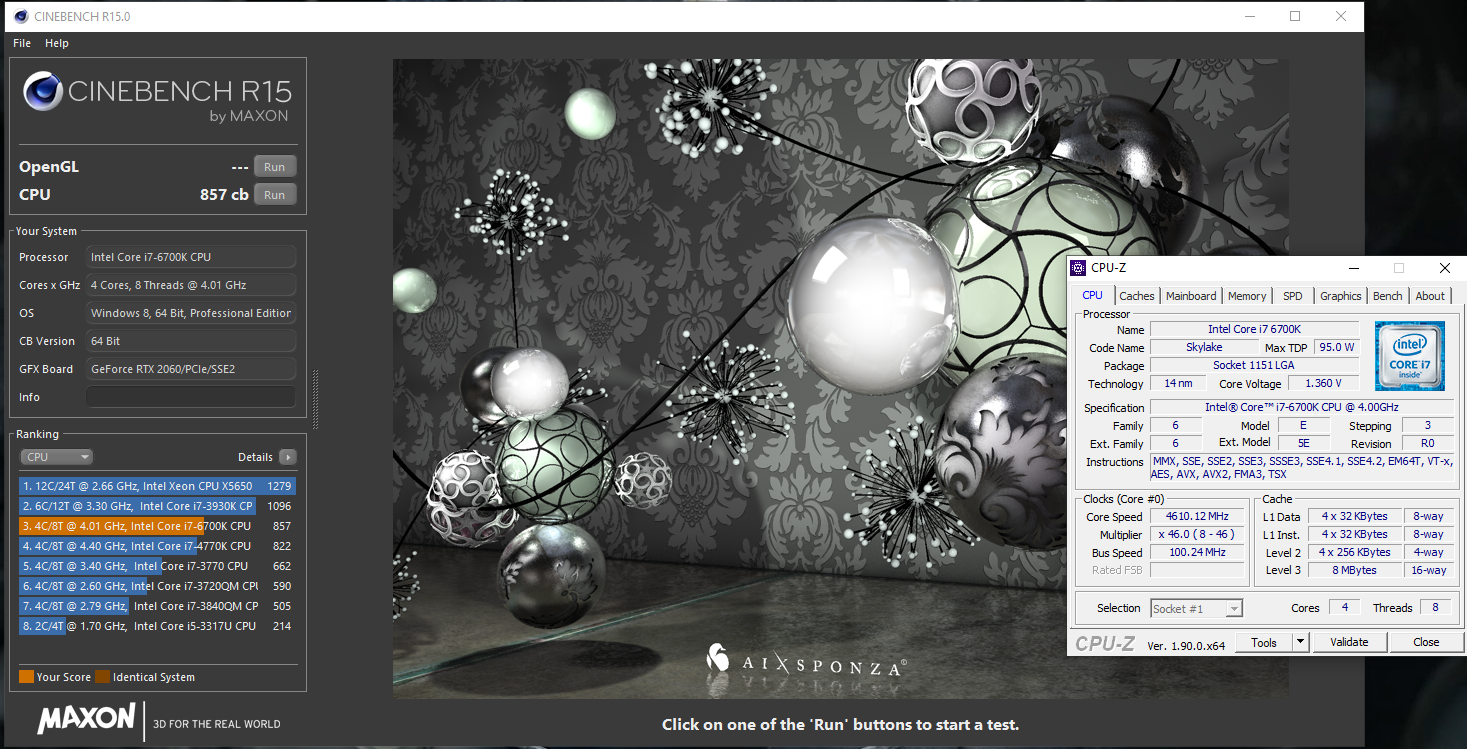The height and width of the screenshot is (749, 1467).
Task: Click the Max TDP value 95.0 W
Action: pyautogui.click(x=1336, y=347)
